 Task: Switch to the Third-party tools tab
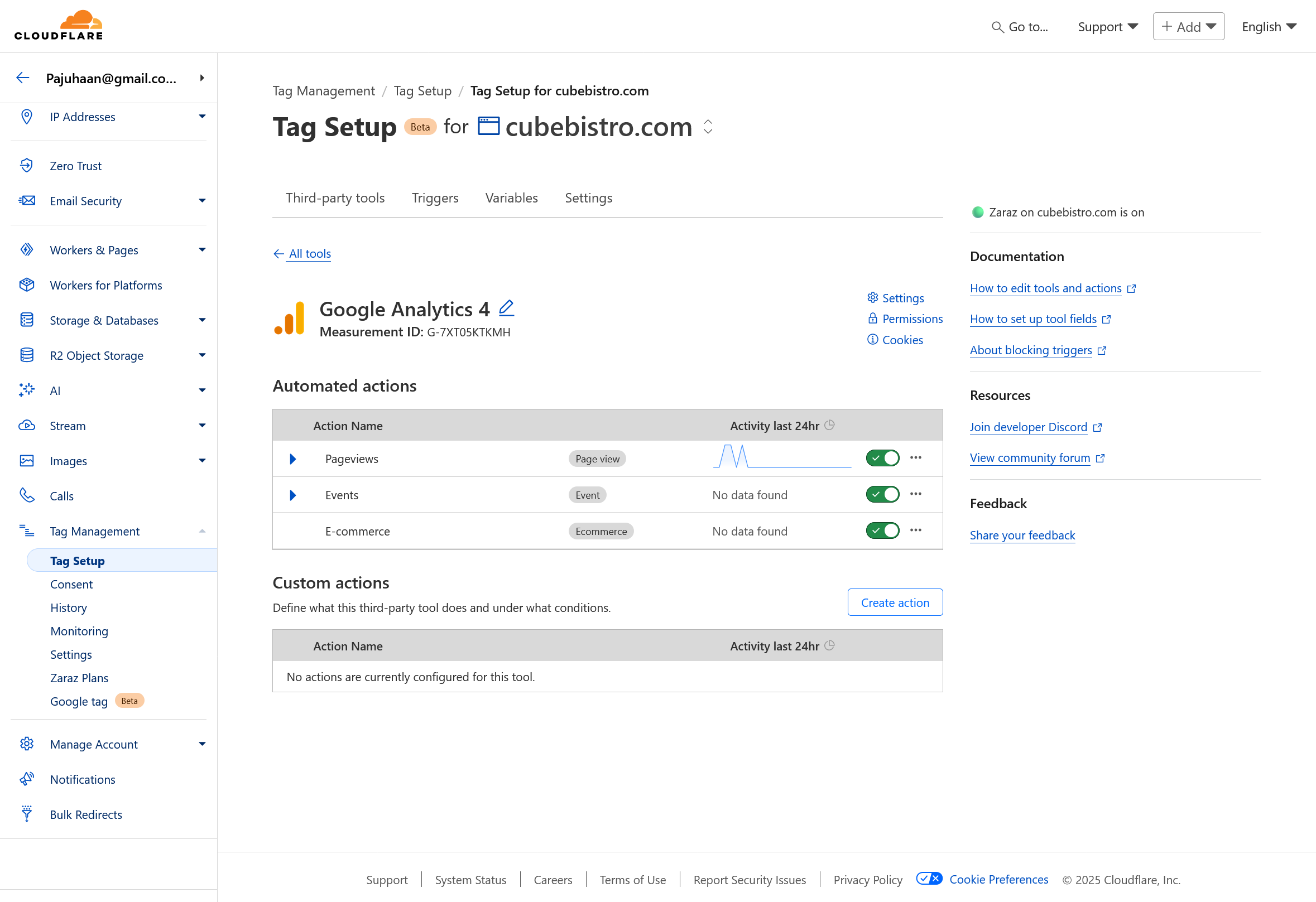tap(335, 197)
